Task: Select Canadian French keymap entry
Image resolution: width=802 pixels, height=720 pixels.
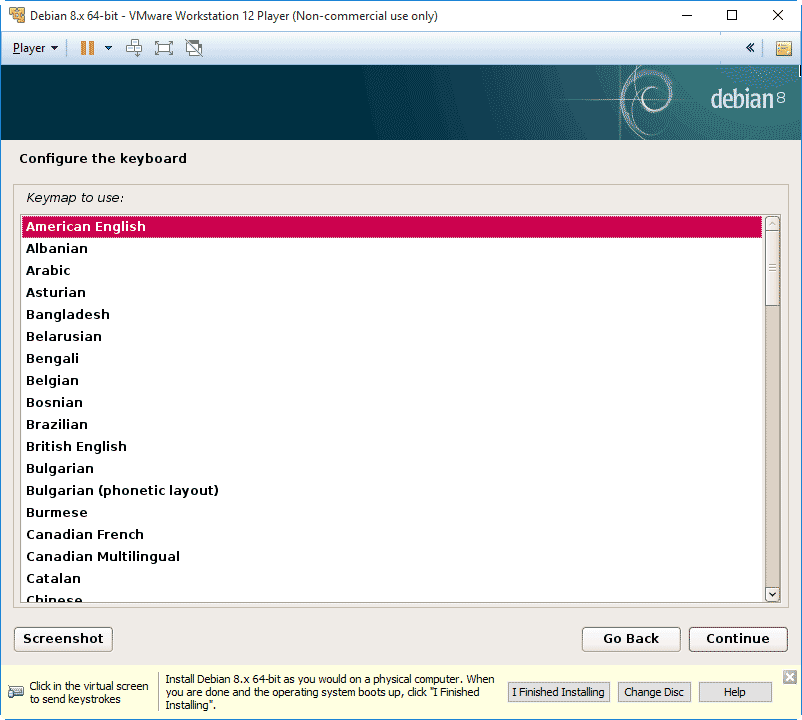Action: coord(85,535)
